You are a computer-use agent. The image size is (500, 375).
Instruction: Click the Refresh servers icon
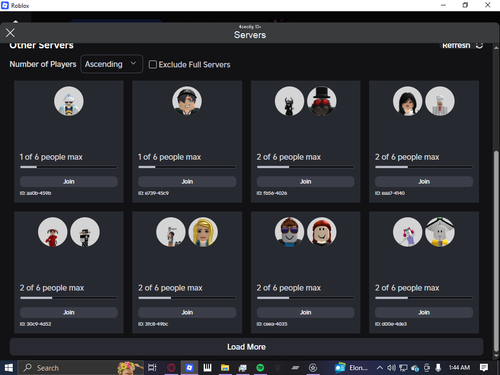click(x=479, y=46)
